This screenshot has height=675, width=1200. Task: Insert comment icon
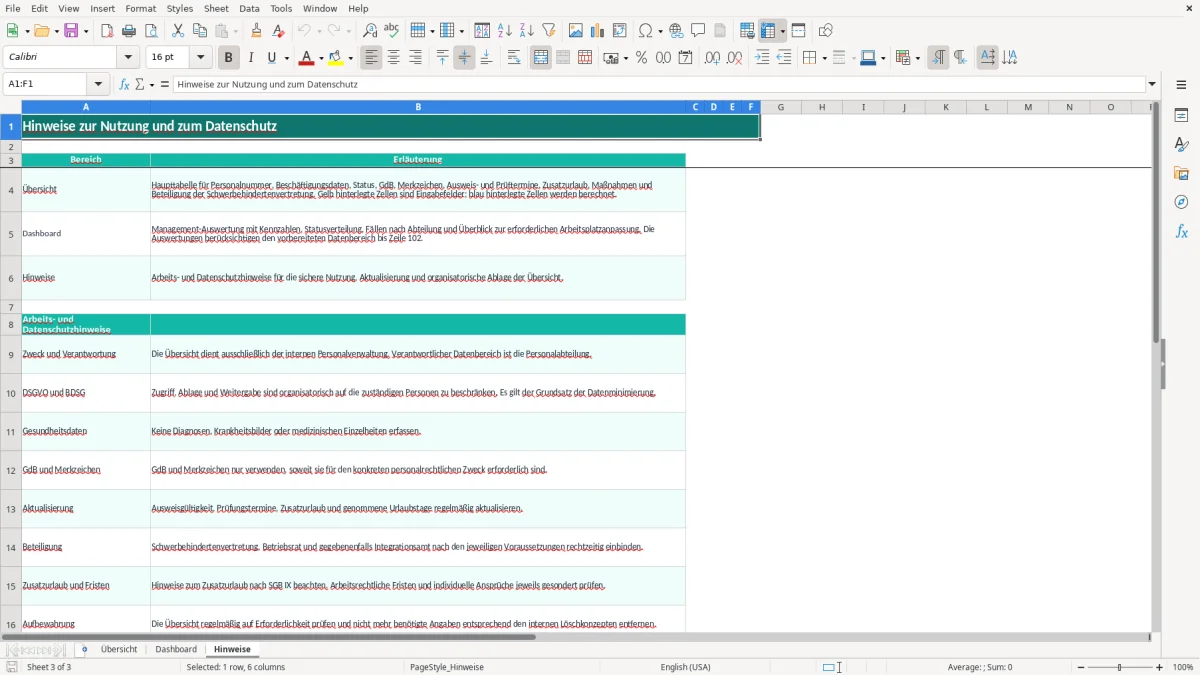coord(699,31)
